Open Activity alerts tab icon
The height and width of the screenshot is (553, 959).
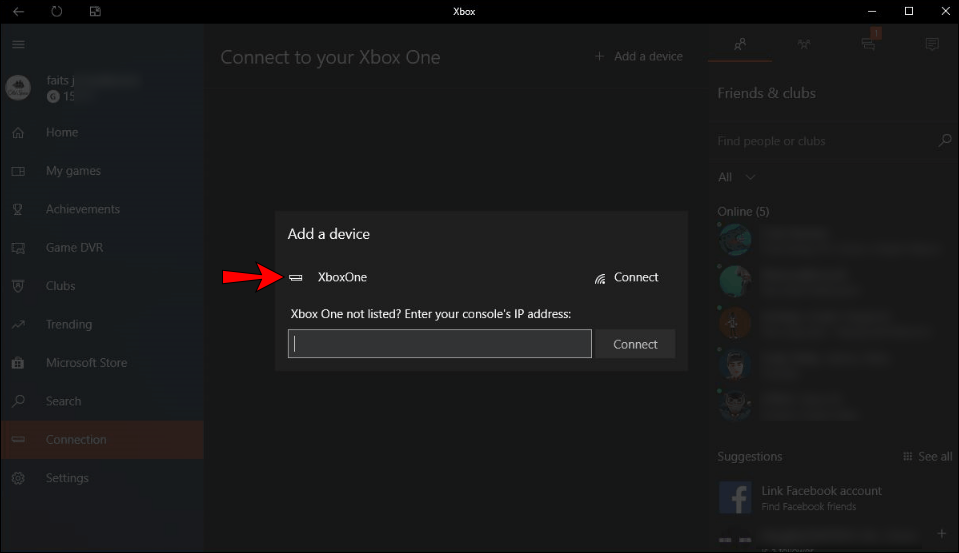pos(932,44)
